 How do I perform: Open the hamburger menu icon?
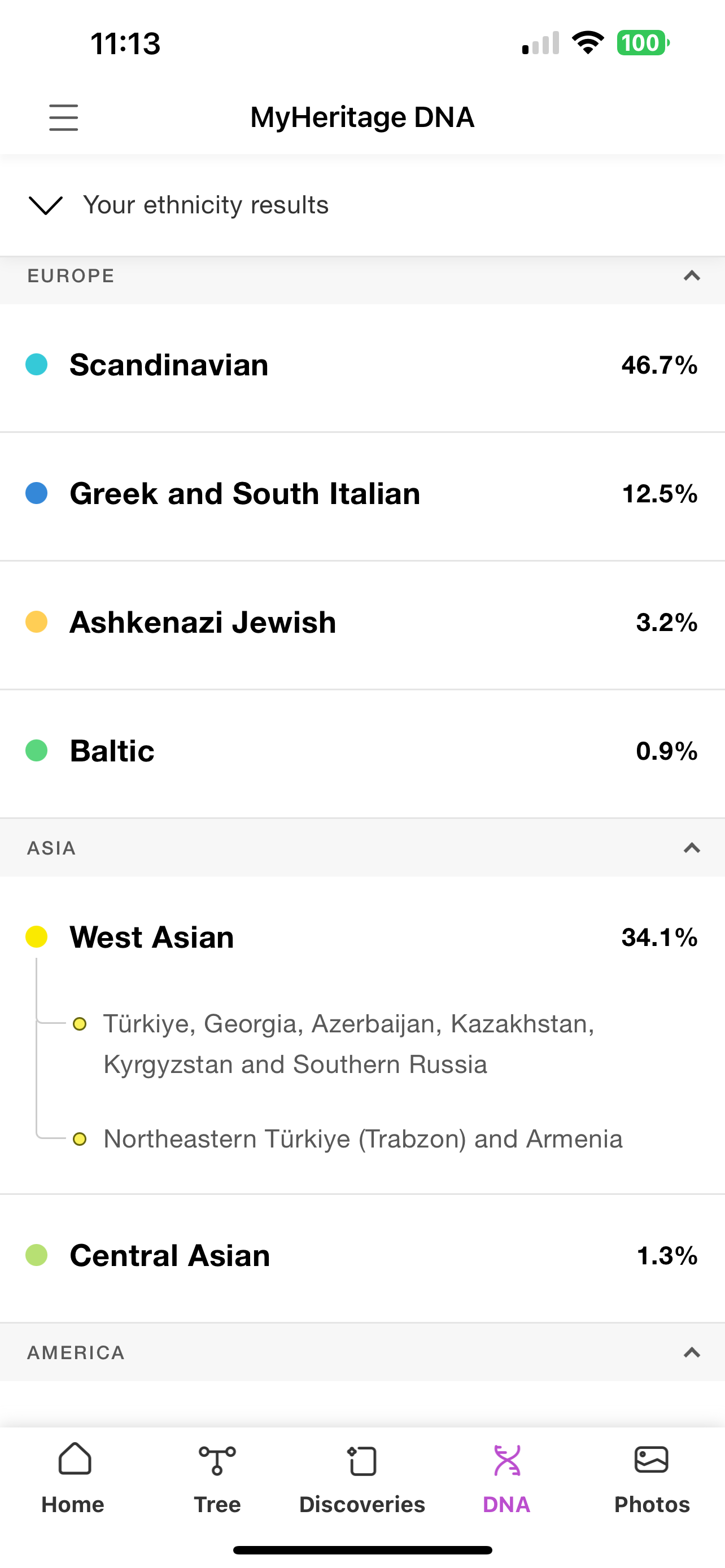click(63, 117)
